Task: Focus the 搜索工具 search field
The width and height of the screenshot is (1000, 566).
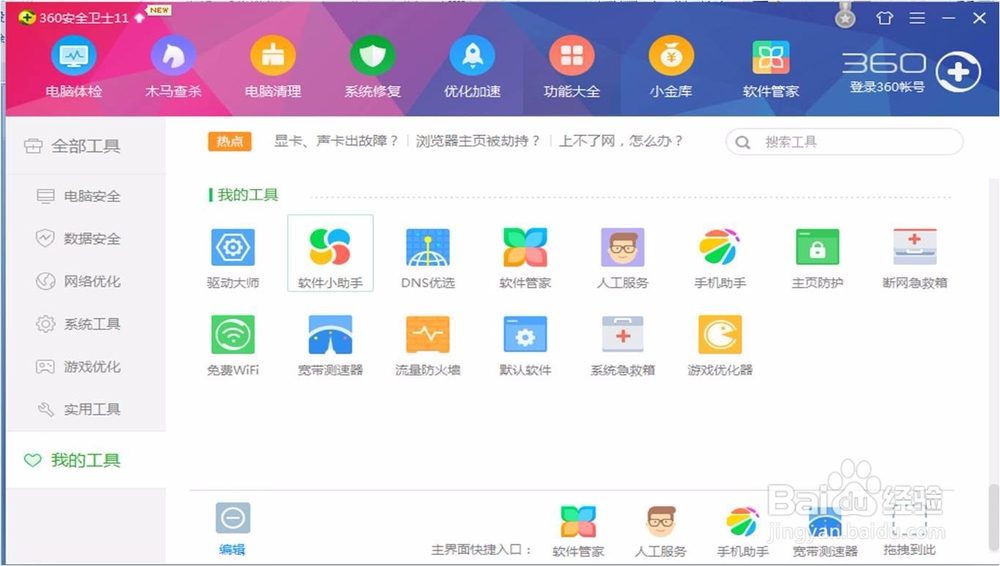Action: click(844, 142)
